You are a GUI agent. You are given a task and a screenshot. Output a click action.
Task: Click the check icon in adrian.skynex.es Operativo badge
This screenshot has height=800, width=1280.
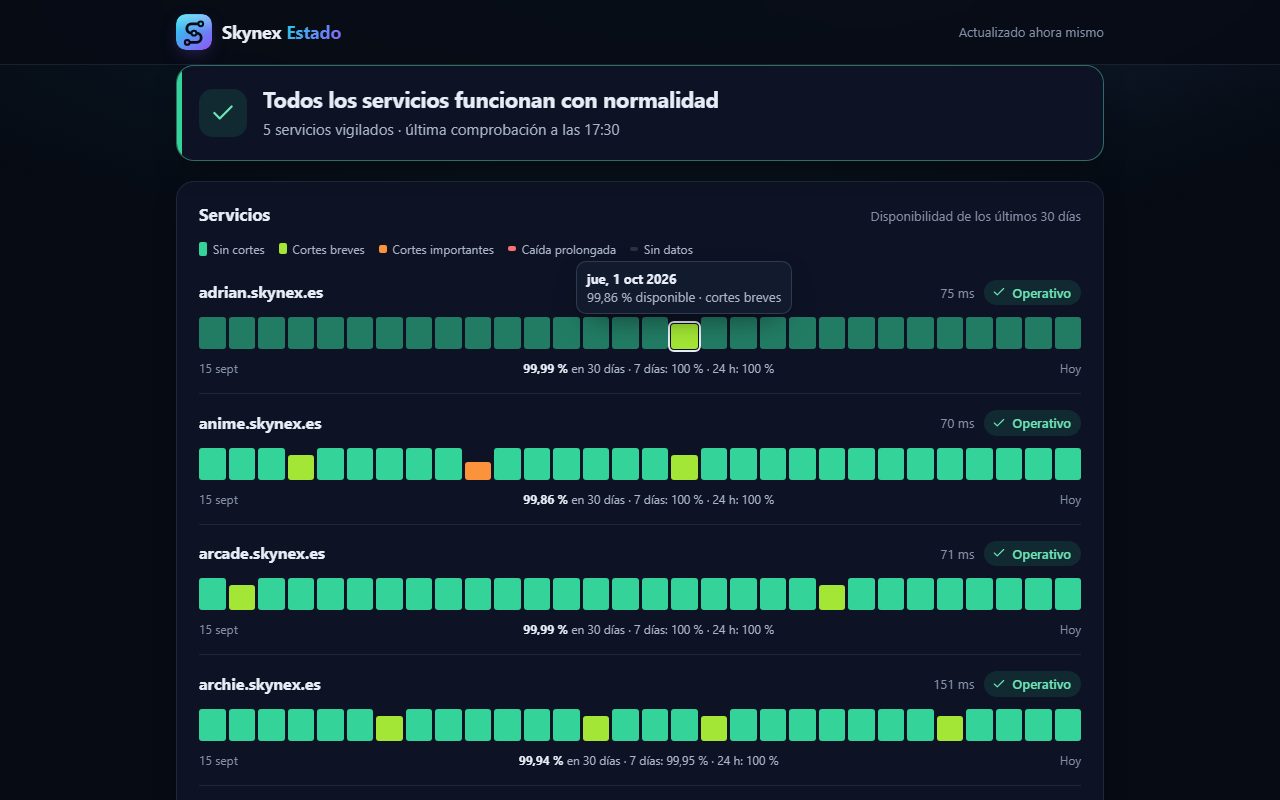(999, 293)
